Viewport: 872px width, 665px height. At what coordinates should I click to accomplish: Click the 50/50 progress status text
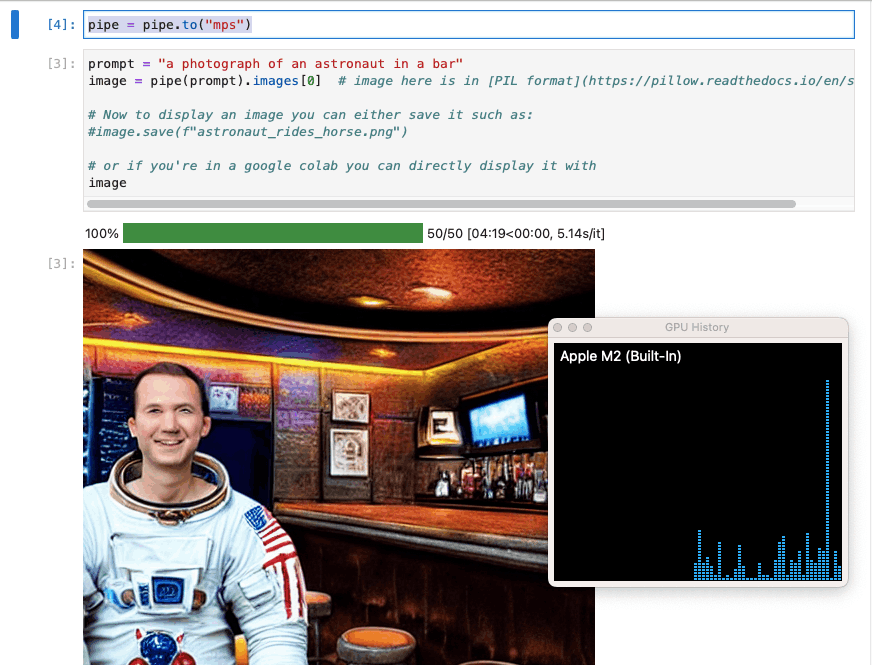point(515,233)
